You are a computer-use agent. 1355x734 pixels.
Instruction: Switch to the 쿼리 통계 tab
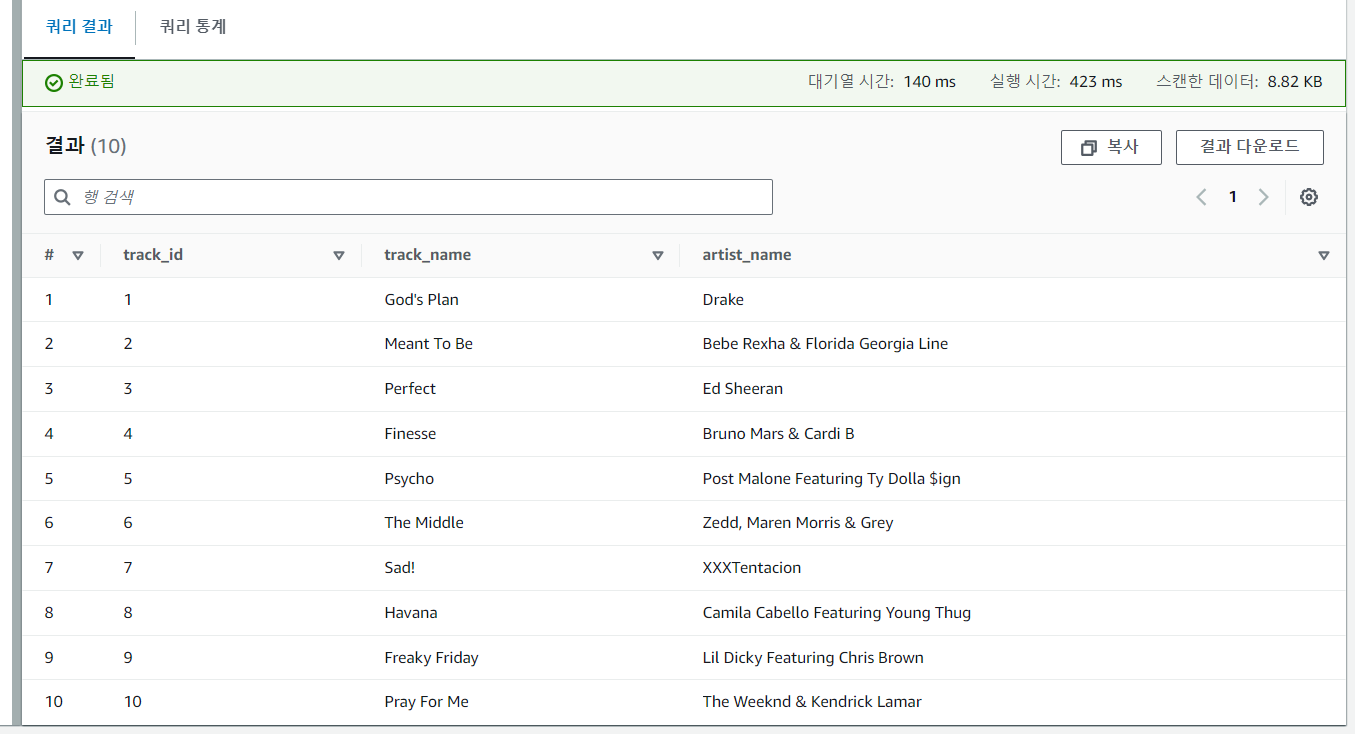(x=193, y=27)
